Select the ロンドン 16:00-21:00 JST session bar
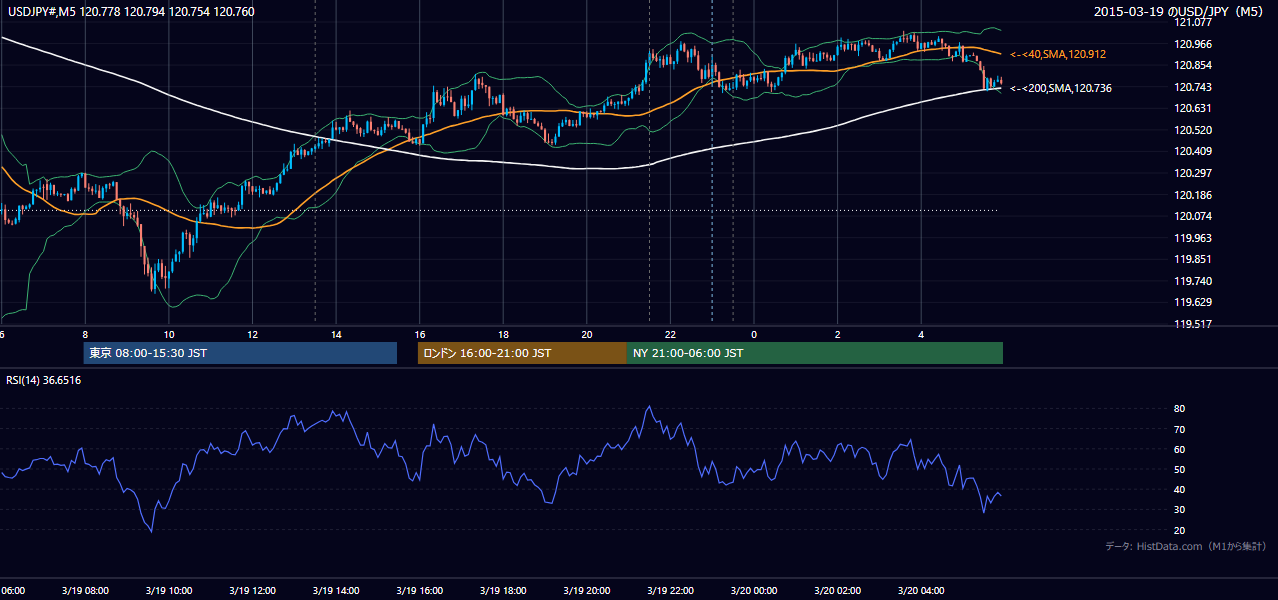The image size is (1278, 600). click(522, 353)
